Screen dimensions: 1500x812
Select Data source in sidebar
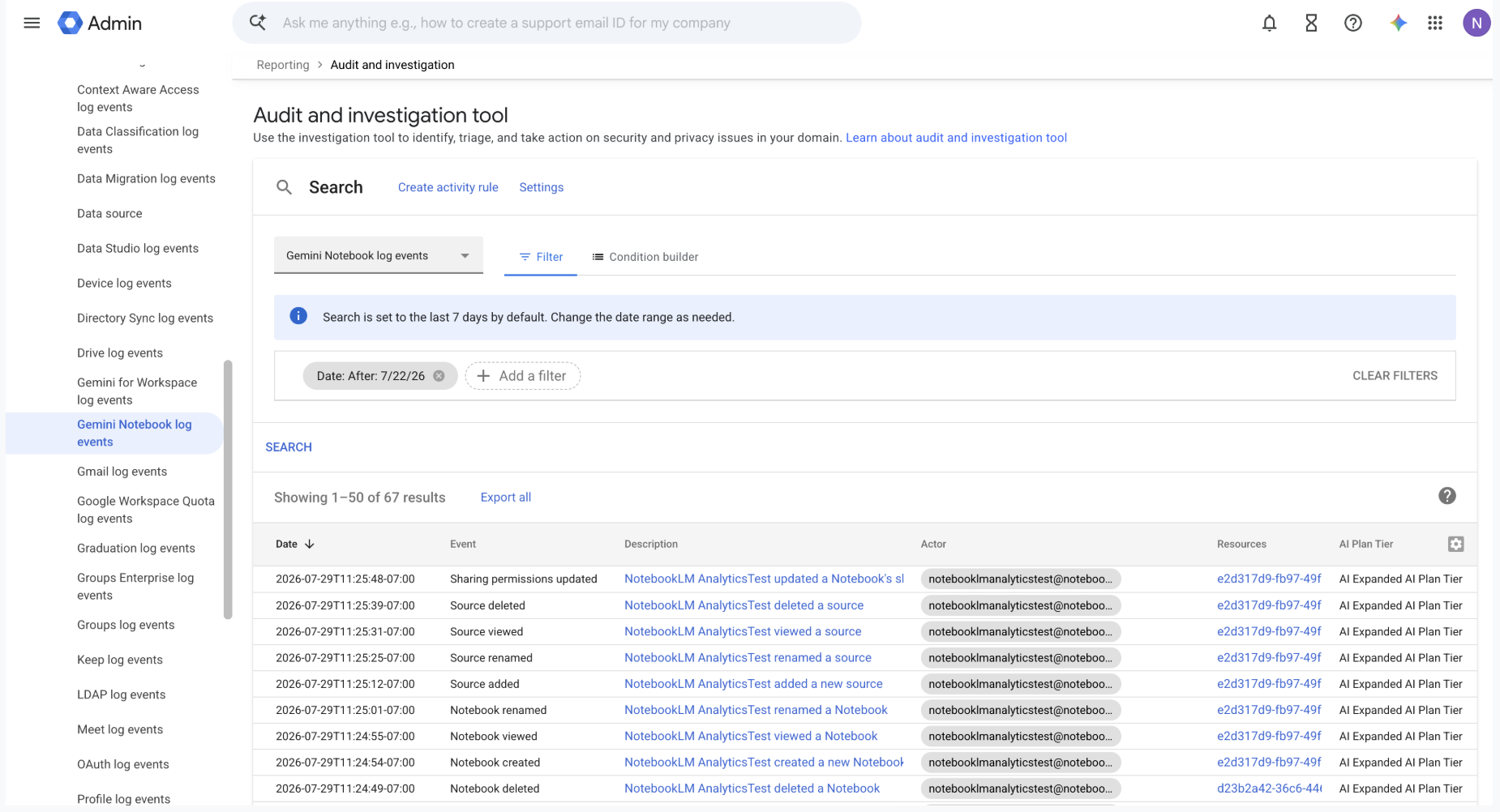tap(109, 214)
